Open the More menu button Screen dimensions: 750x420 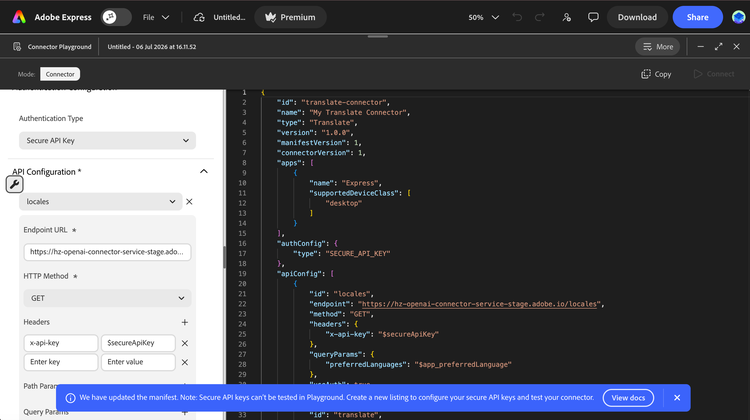(x=658, y=46)
